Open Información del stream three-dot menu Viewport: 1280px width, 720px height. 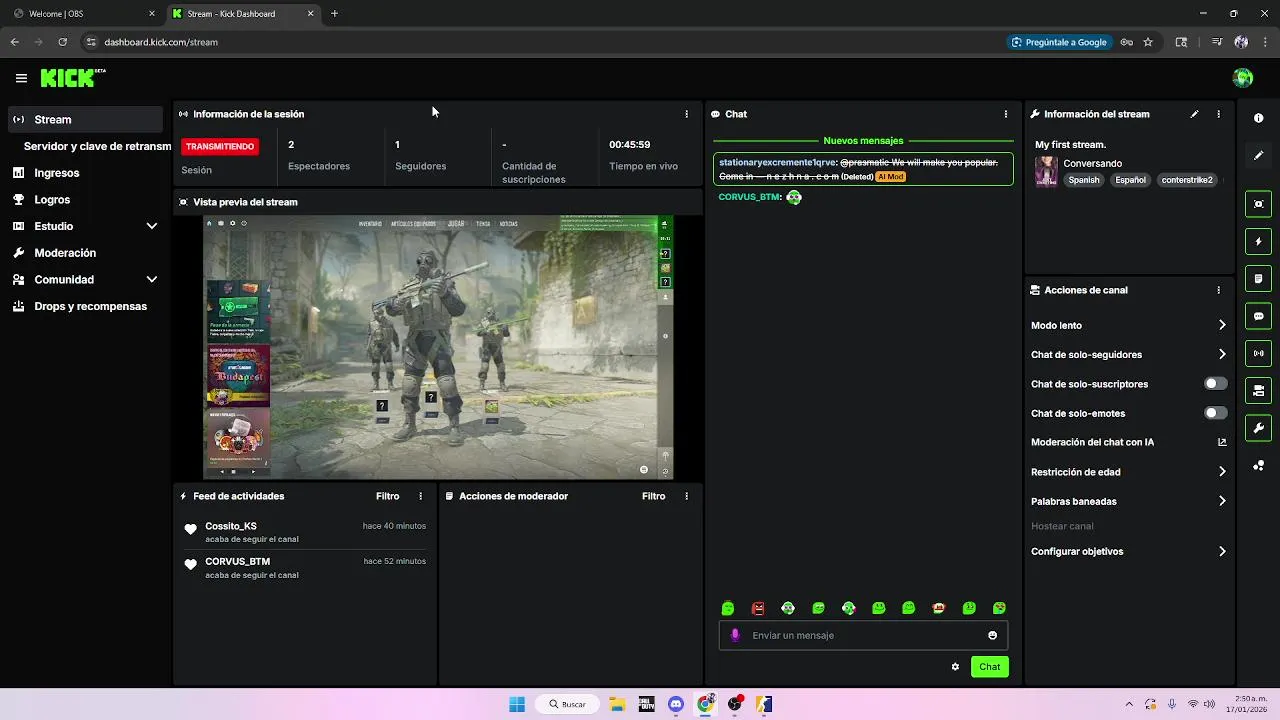tap(1218, 114)
